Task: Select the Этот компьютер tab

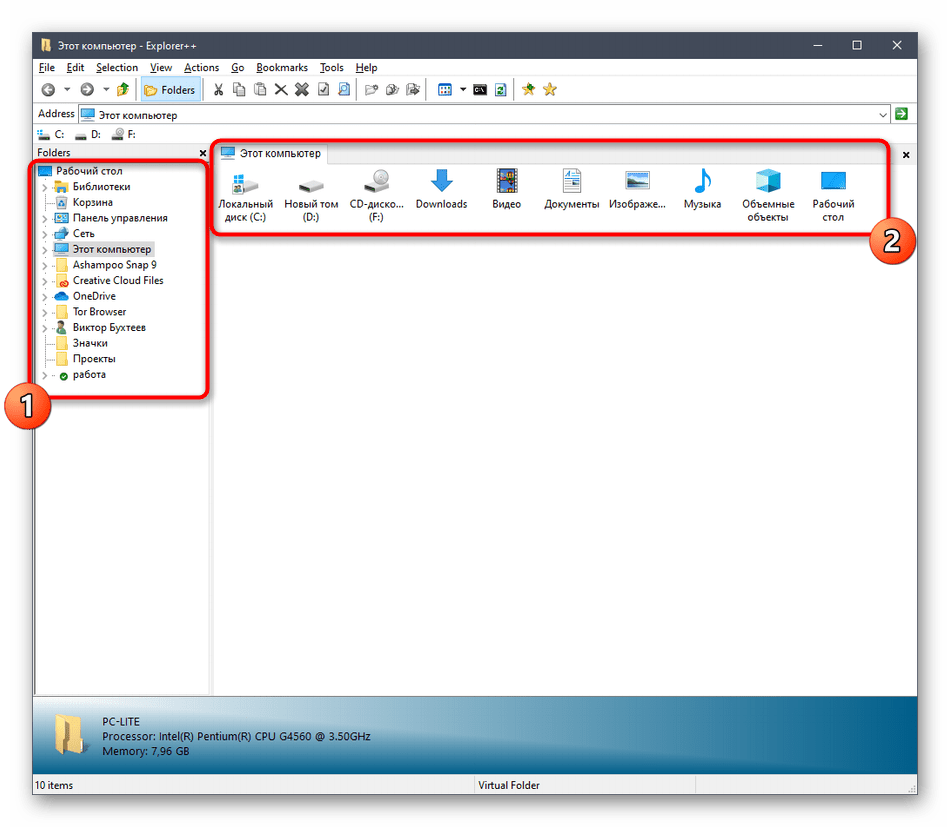Action: pyautogui.click(x=271, y=154)
